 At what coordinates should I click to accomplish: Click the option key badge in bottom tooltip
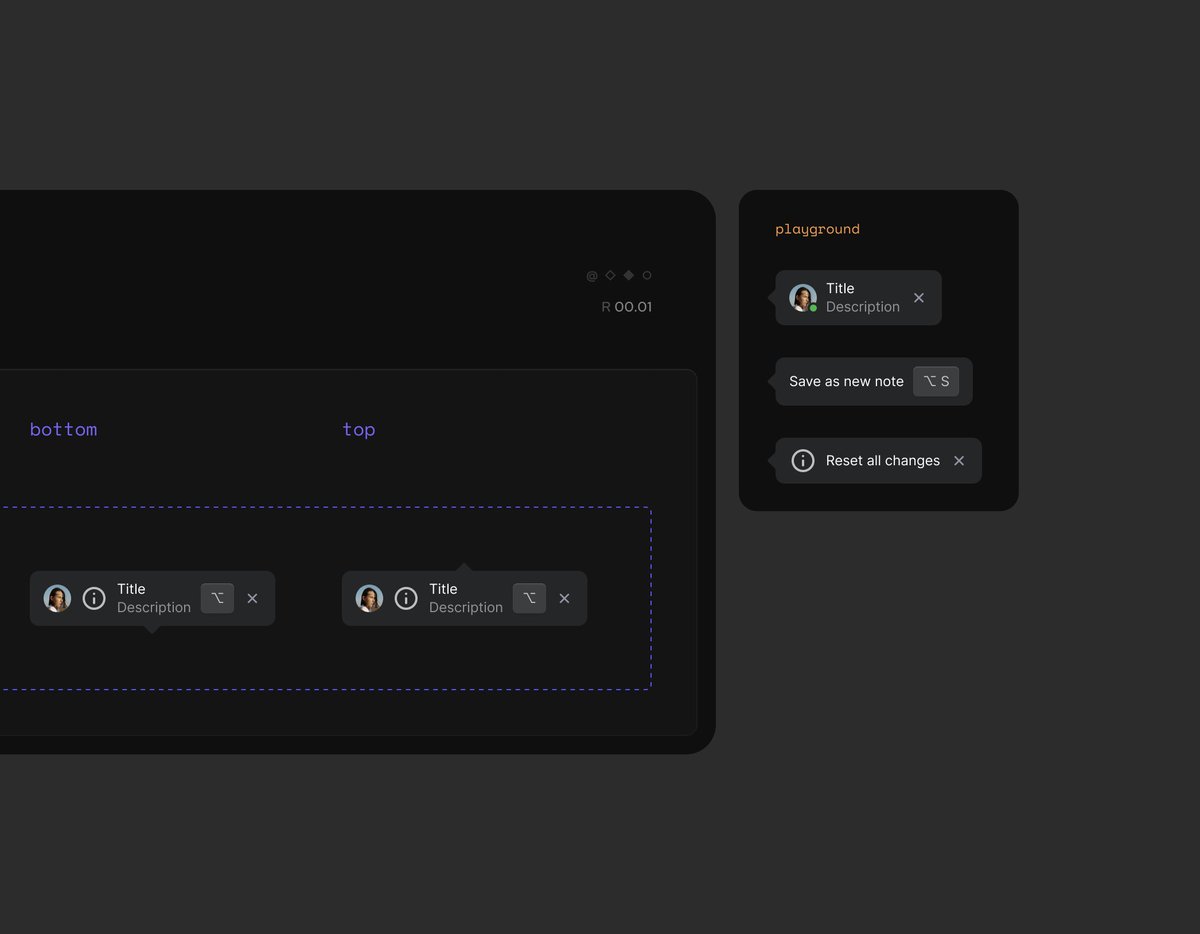(217, 598)
